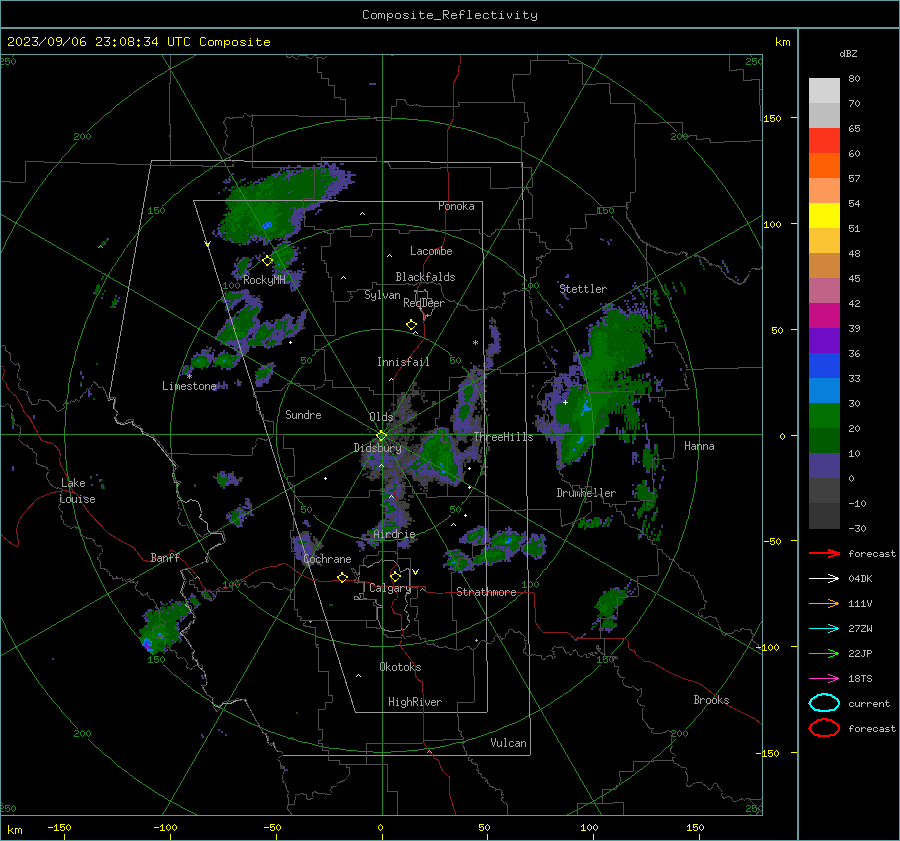The image size is (900, 841).
Task: Click the Lake Louise label
Action: coord(77,491)
